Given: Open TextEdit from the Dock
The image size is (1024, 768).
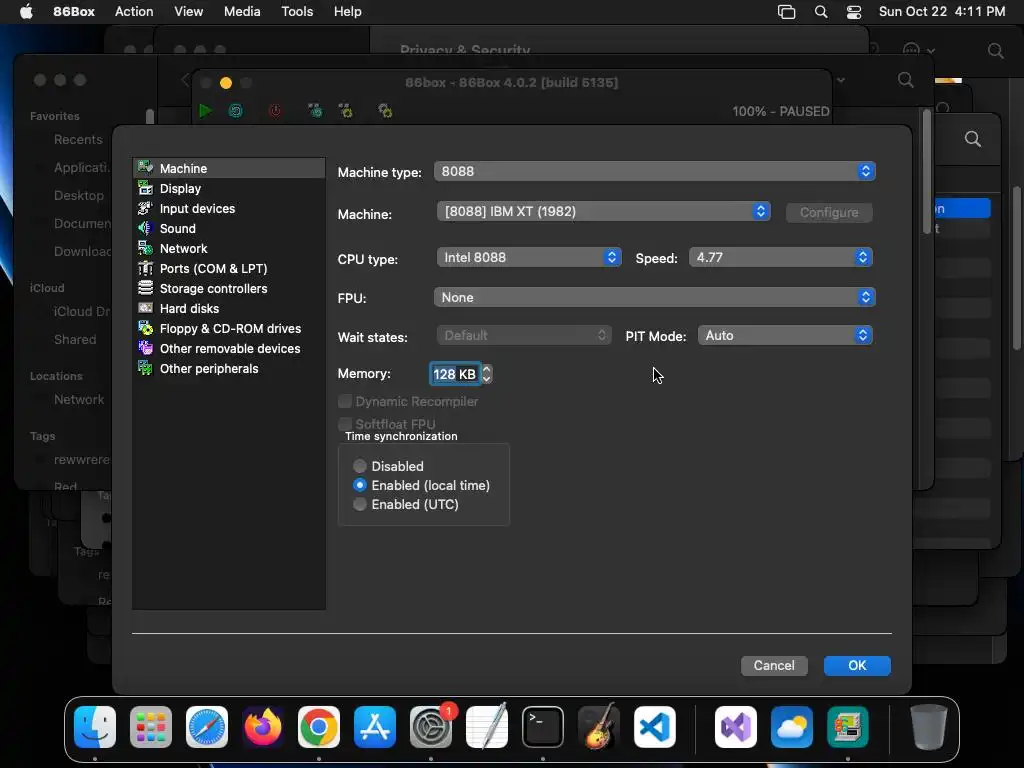Looking at the screenshot, I should pos(487,727).
